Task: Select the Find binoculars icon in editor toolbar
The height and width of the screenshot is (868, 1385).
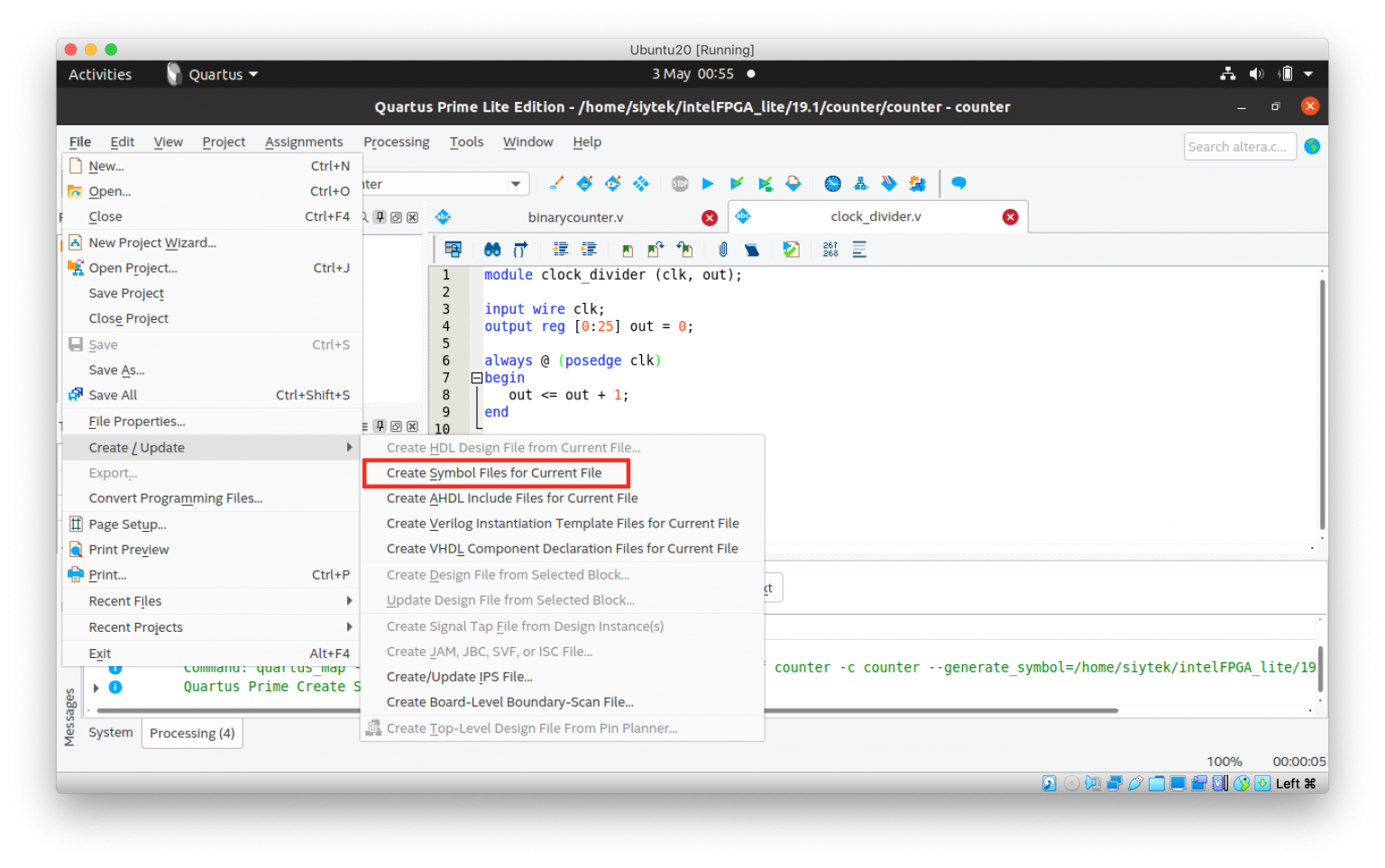Action: pos(492,249)
